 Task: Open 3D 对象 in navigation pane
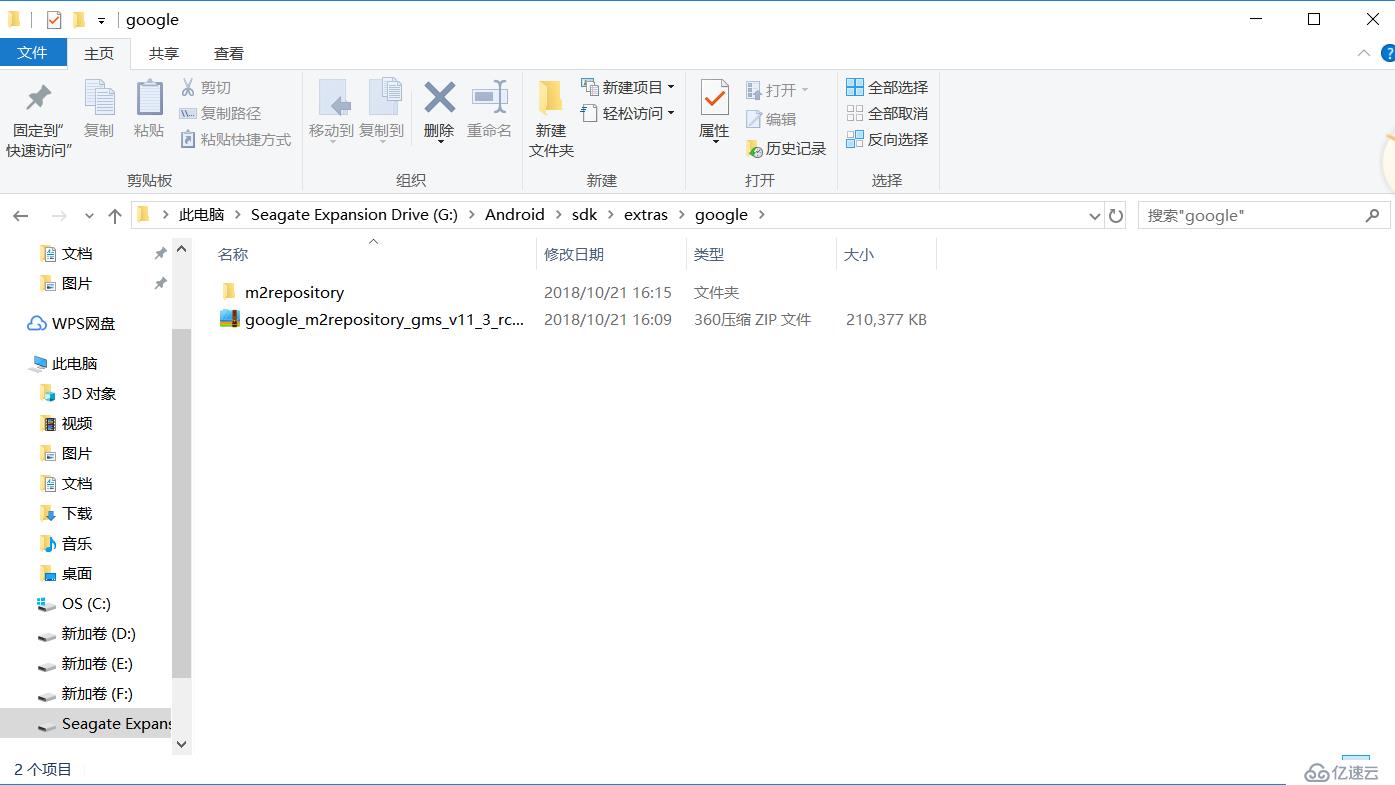pyautogui.click(x=89, y=394)
